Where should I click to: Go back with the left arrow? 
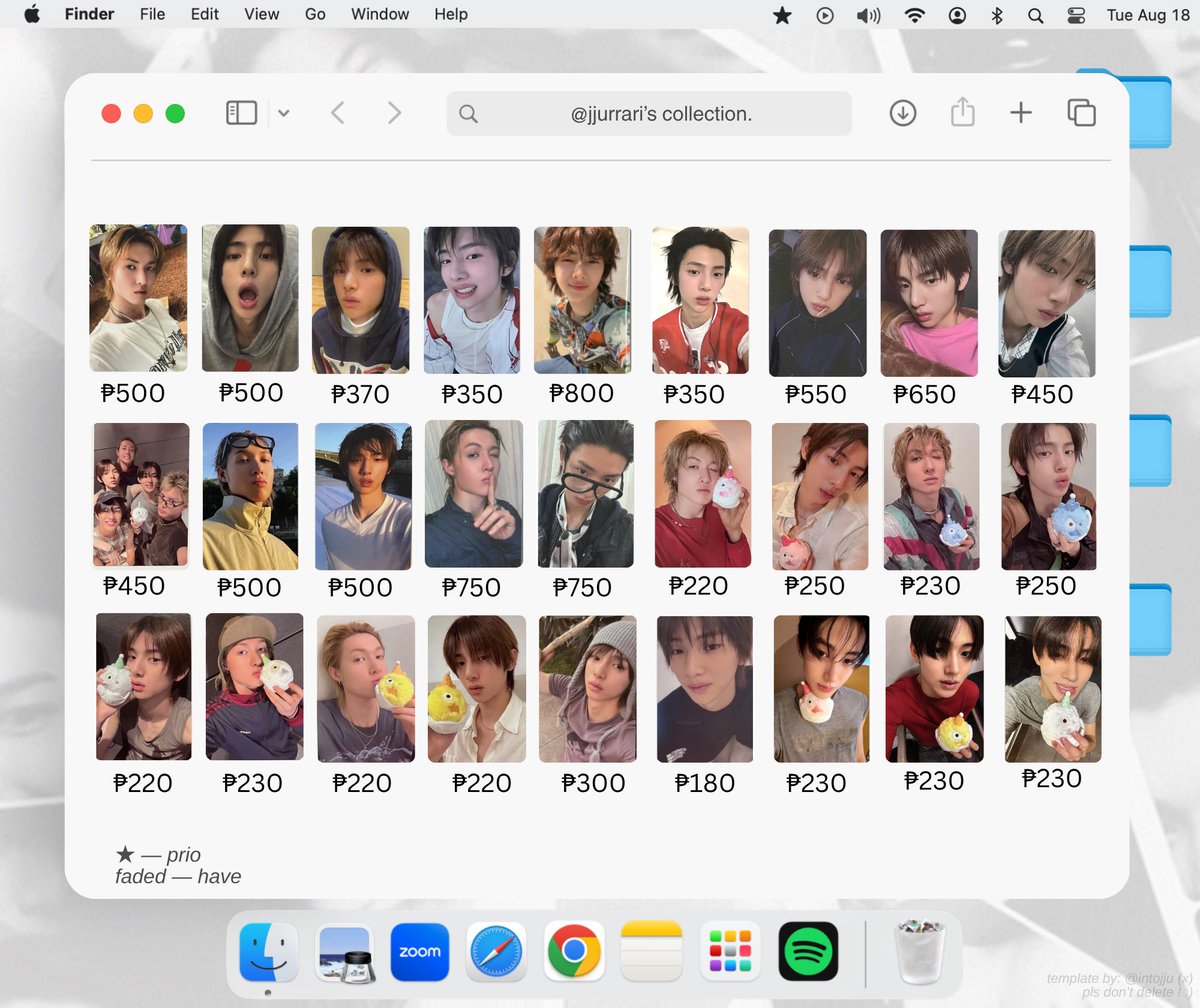point(337,113)
